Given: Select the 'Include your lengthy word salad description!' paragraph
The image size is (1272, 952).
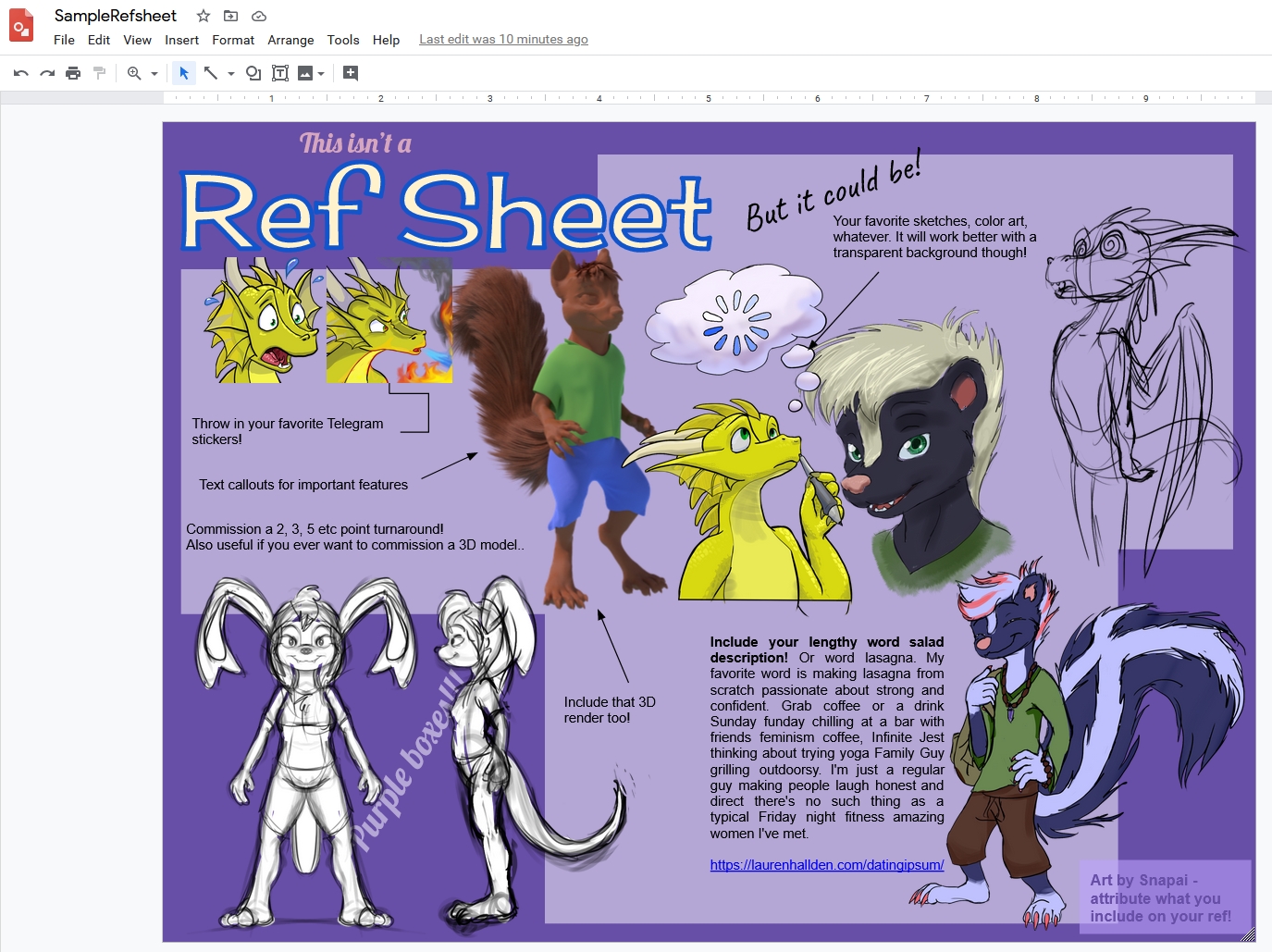Looking at the screenshot, I should (x=827, y=737).
